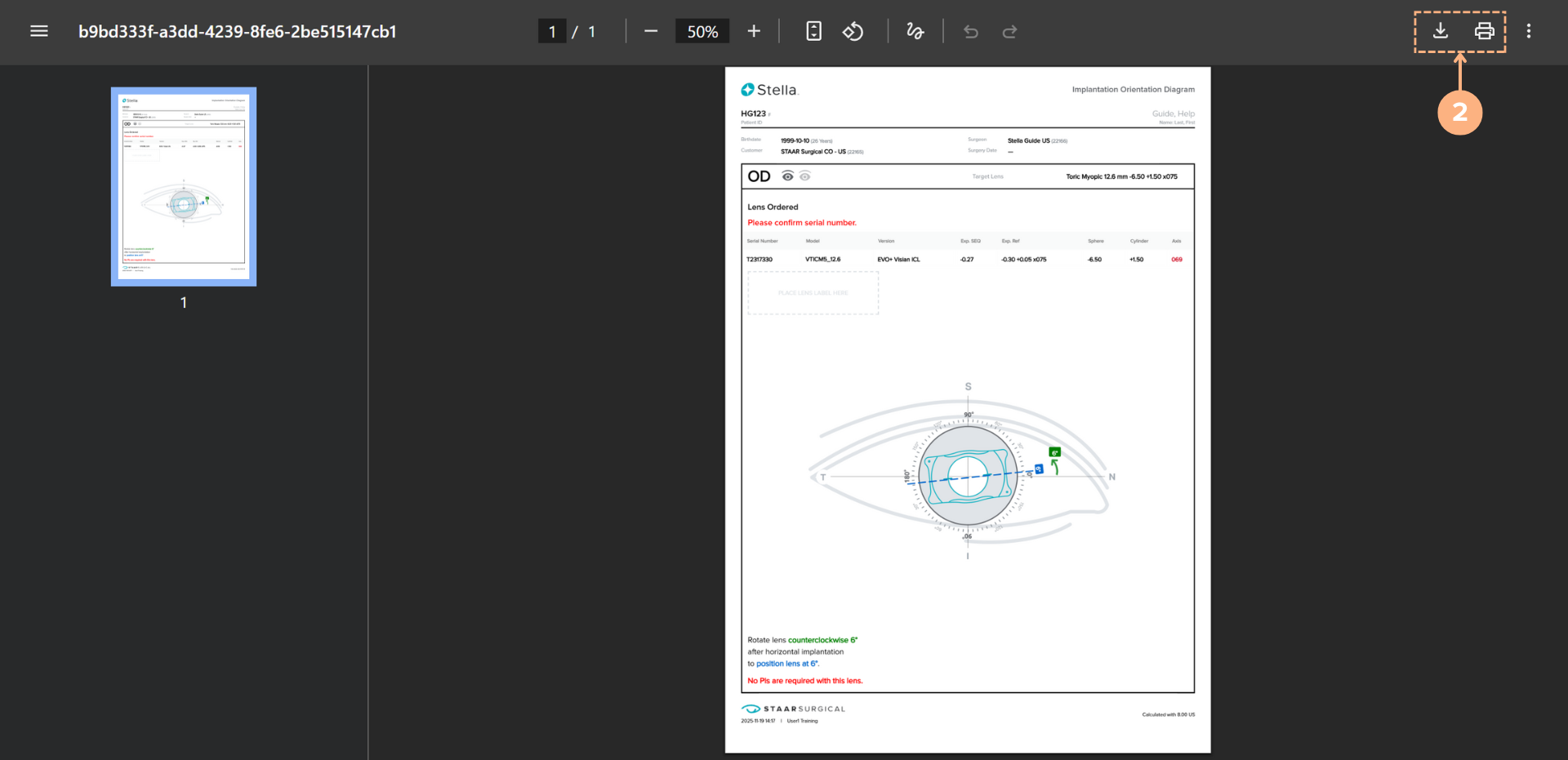This screenshot has width=1568, height=760.
Task: Click the serial number T2317330
Action: 759,260
